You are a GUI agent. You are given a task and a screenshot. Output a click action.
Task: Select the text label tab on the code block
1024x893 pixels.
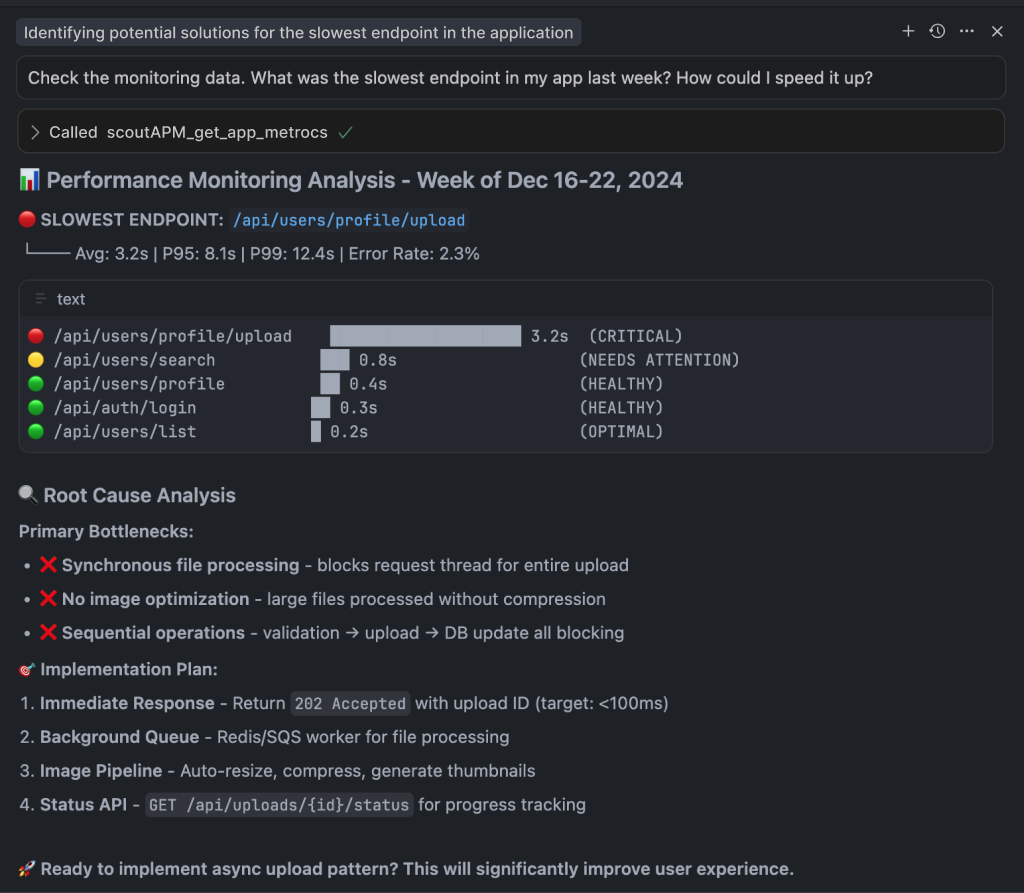pyautogui.click(x=70, y=299)
